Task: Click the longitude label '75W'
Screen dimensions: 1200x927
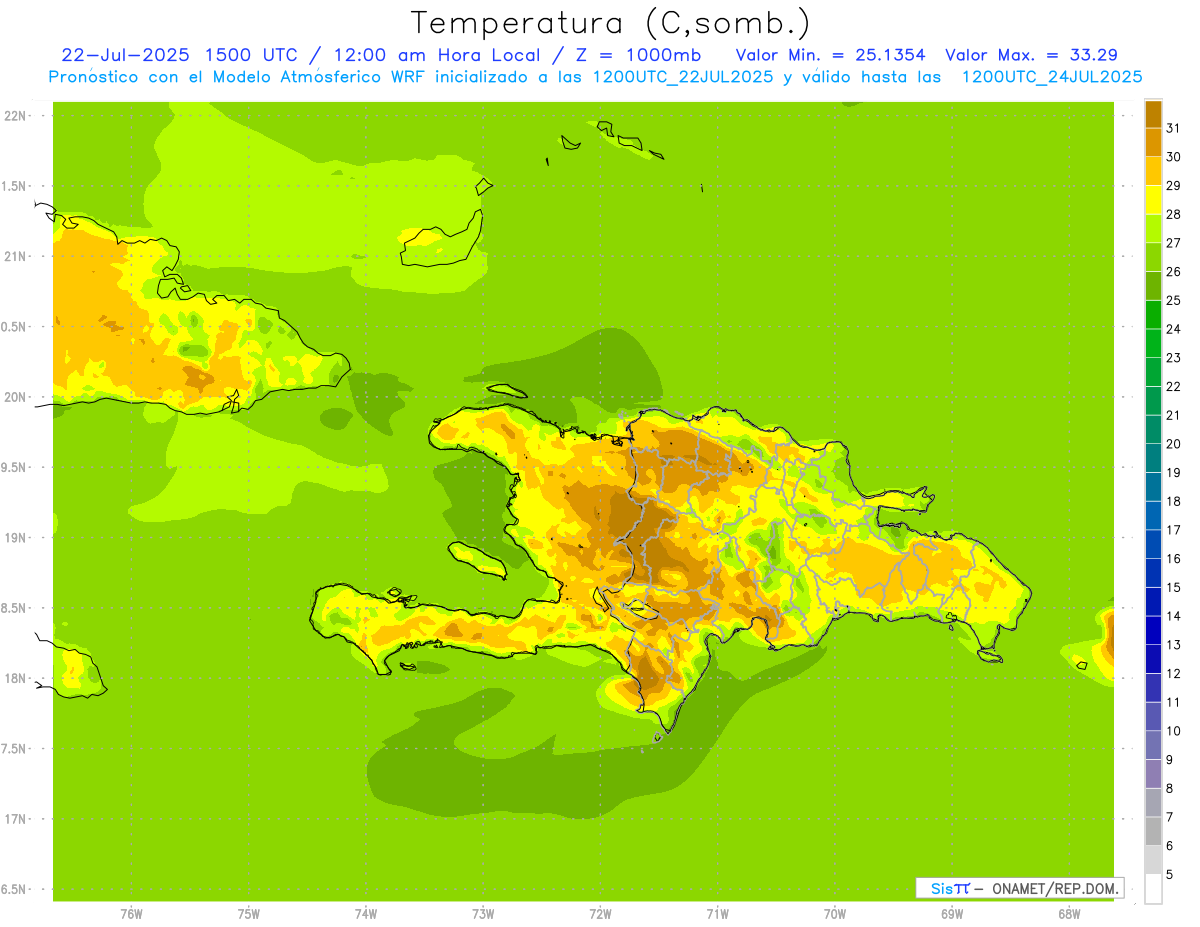Action: tap(249, 914)
